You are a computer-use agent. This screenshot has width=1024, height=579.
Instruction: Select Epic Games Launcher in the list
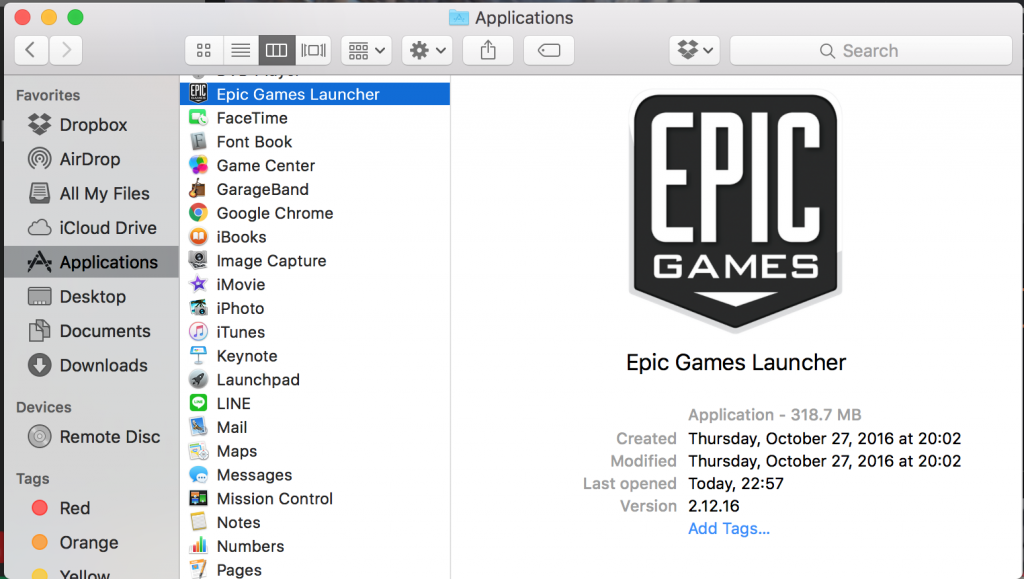[315, 94]
